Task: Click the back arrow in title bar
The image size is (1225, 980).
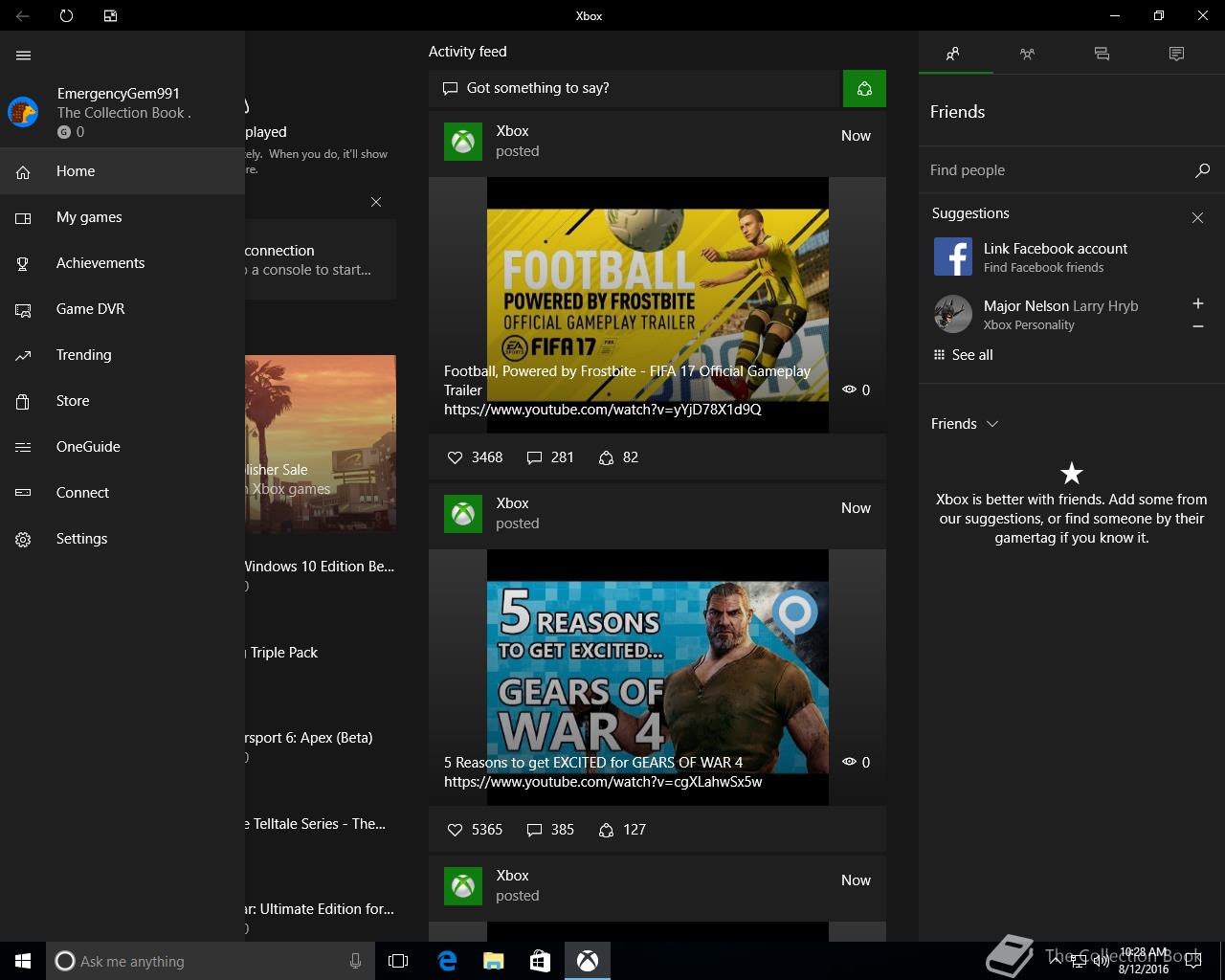Action: 22,15
